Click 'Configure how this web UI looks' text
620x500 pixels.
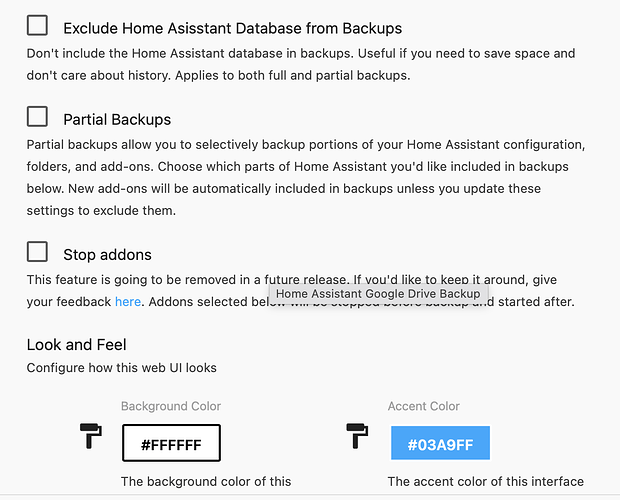click(121, 367)
